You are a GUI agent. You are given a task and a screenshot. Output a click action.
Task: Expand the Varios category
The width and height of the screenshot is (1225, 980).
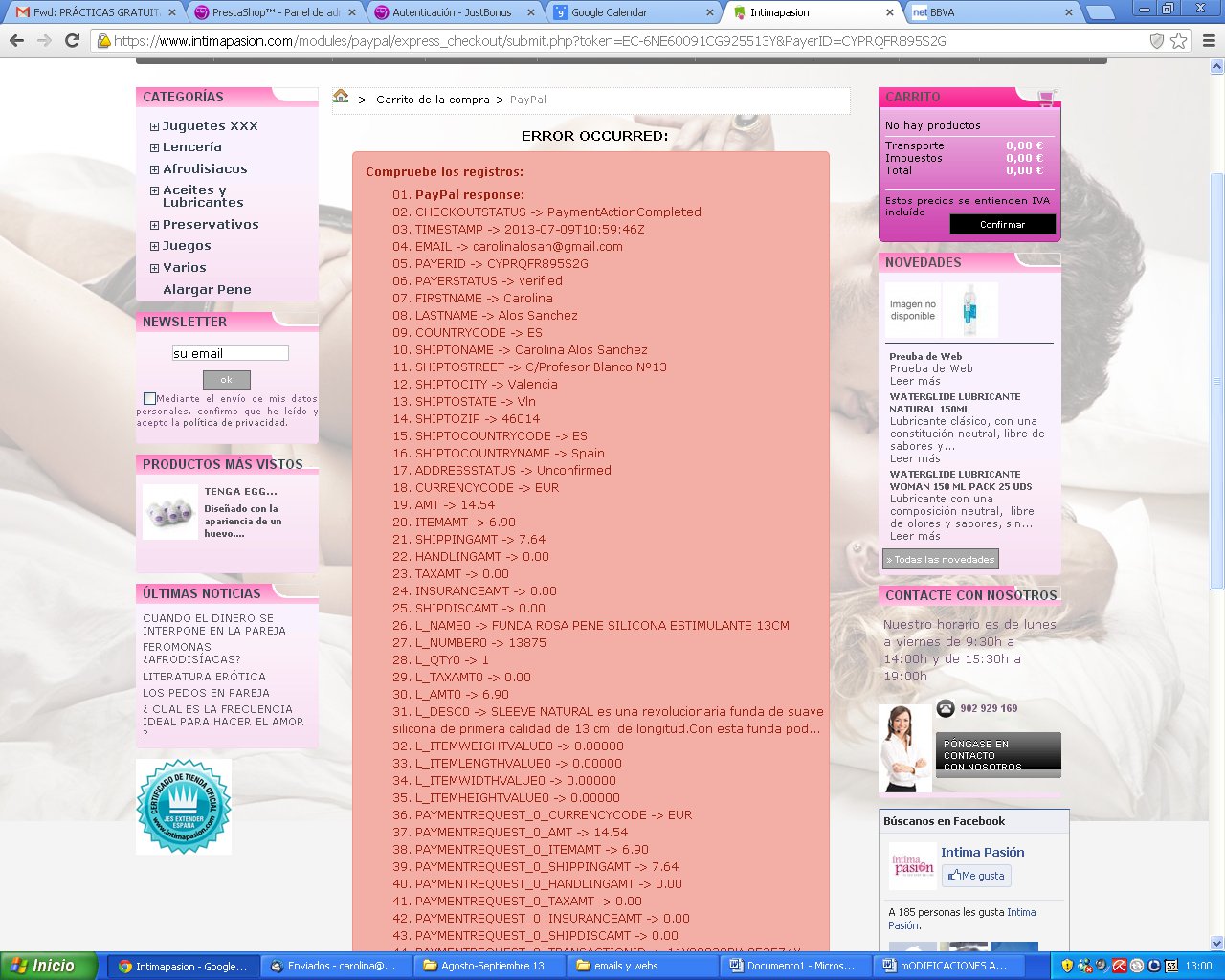(154, 268)
